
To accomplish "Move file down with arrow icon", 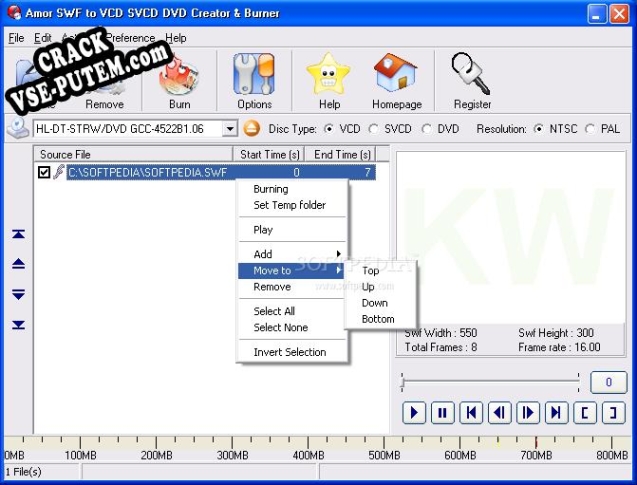I will click(19, 294).
